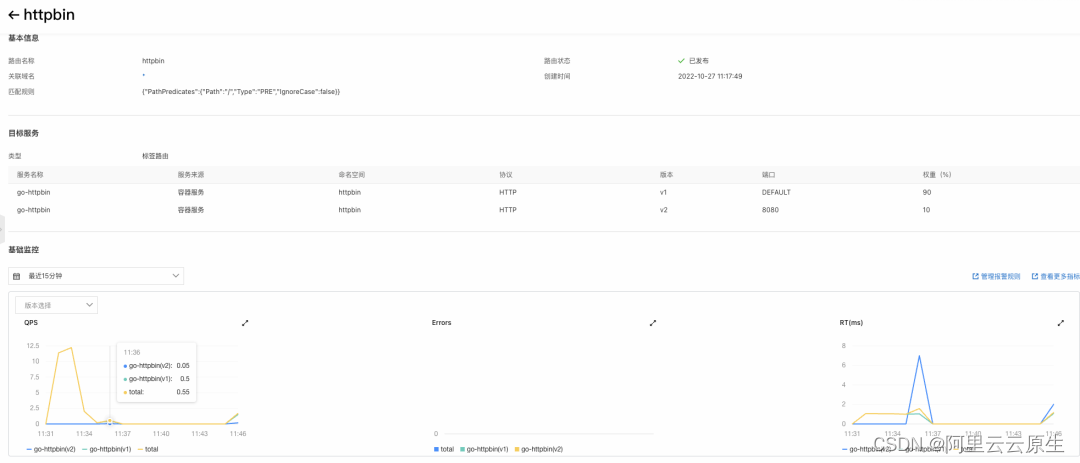Go back using the arrow beside httpbin
This screenshot has width=1080, height=463.
click(x=13, y=14)
